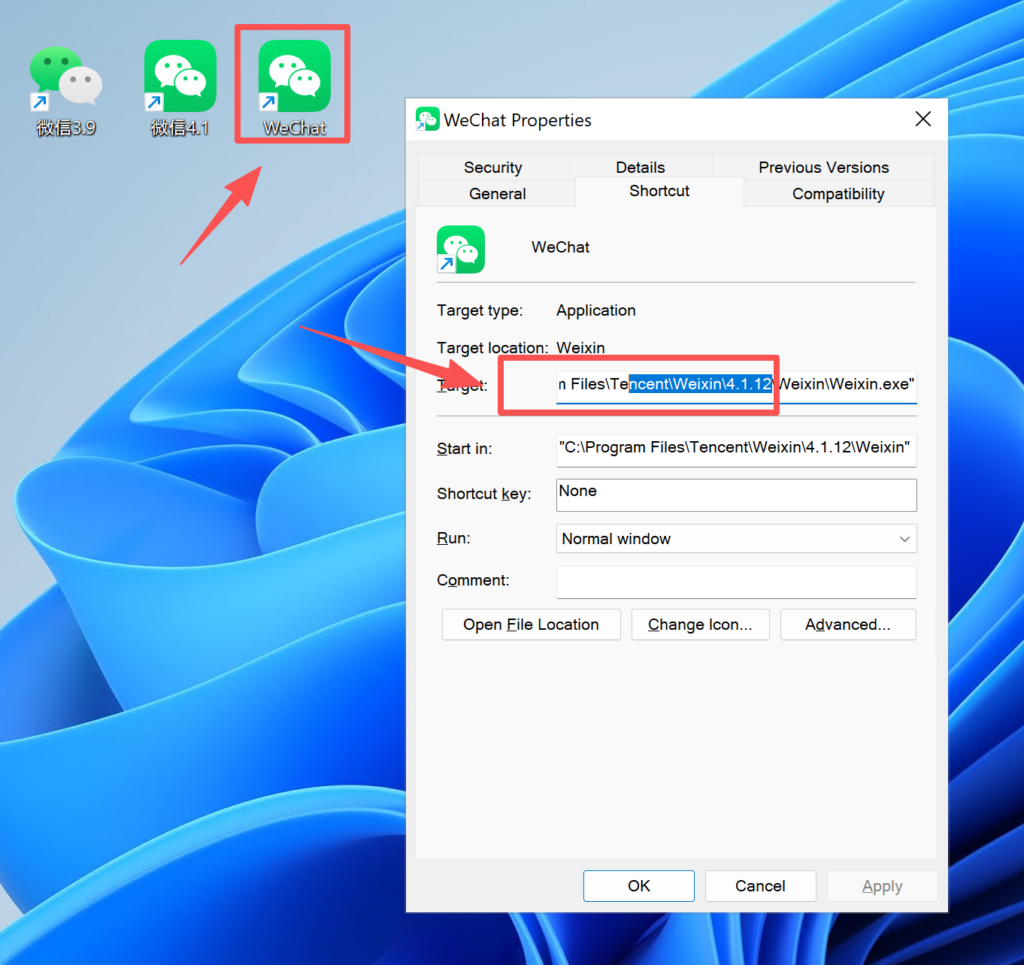Image resolution: width=1024 pixels, height=965 pixels.
Task: Click the Application target type value
Action: pyautogui.click(x=596, y=310)
